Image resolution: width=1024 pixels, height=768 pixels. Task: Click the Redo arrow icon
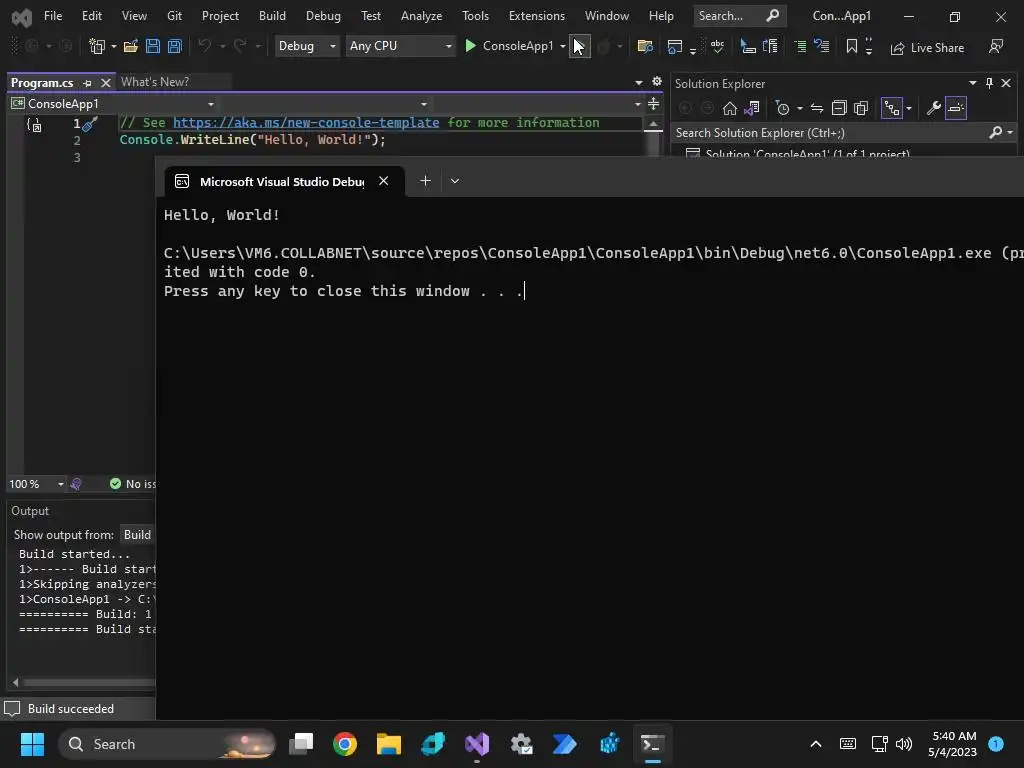pyautogui.click(x=240, y=46)
